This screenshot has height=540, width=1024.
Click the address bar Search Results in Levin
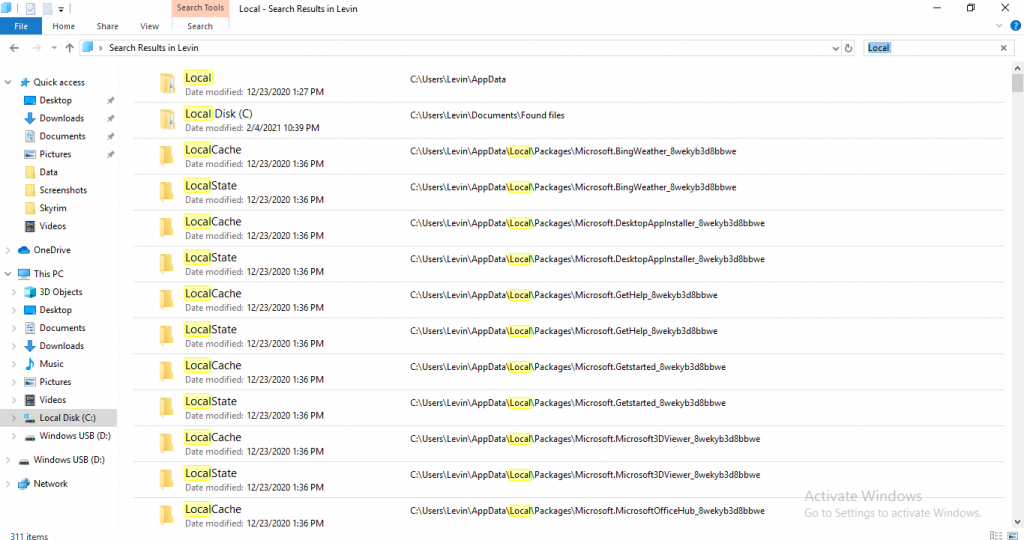[x=153, y=48]
